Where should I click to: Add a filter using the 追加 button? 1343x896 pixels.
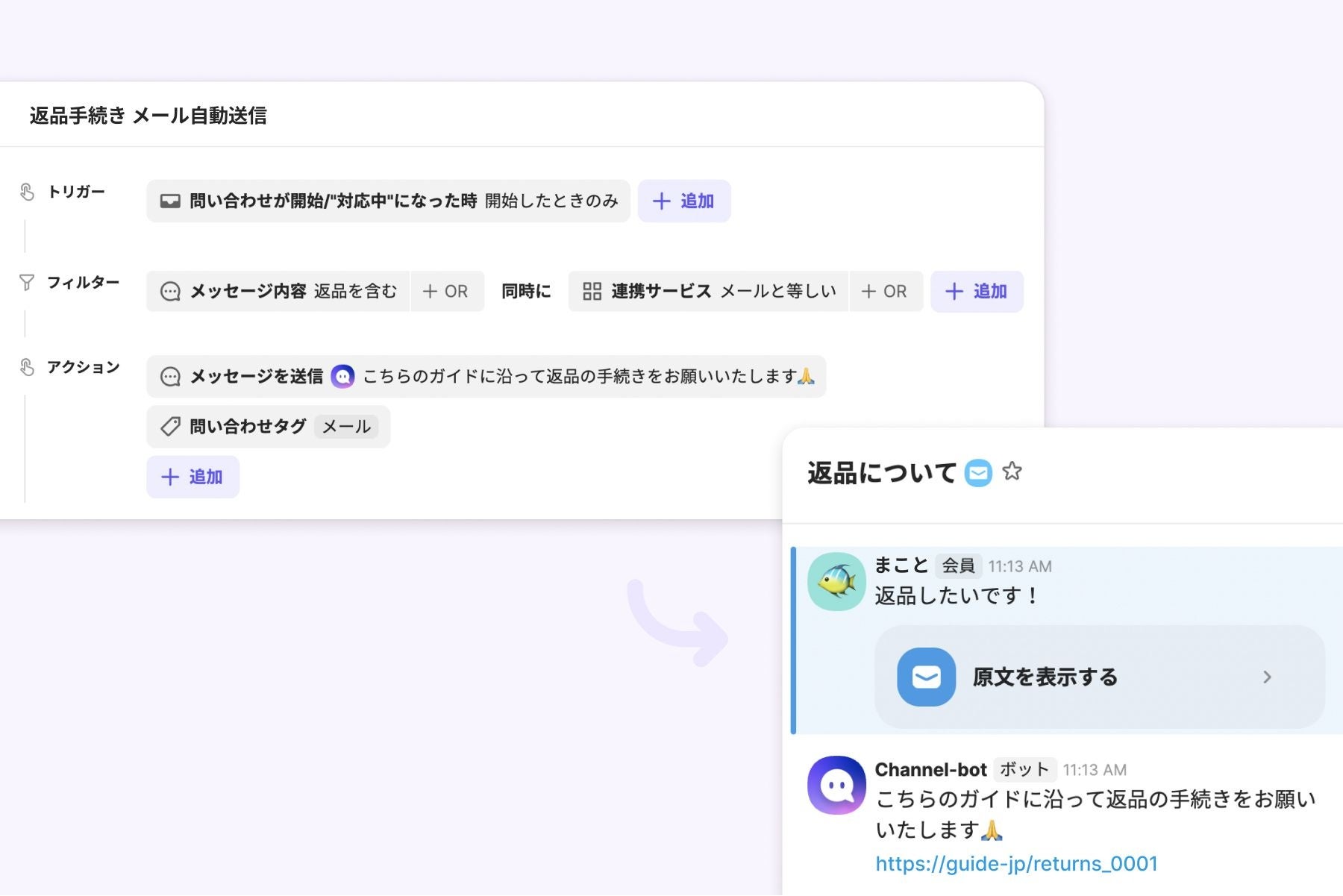coord(977,291)
